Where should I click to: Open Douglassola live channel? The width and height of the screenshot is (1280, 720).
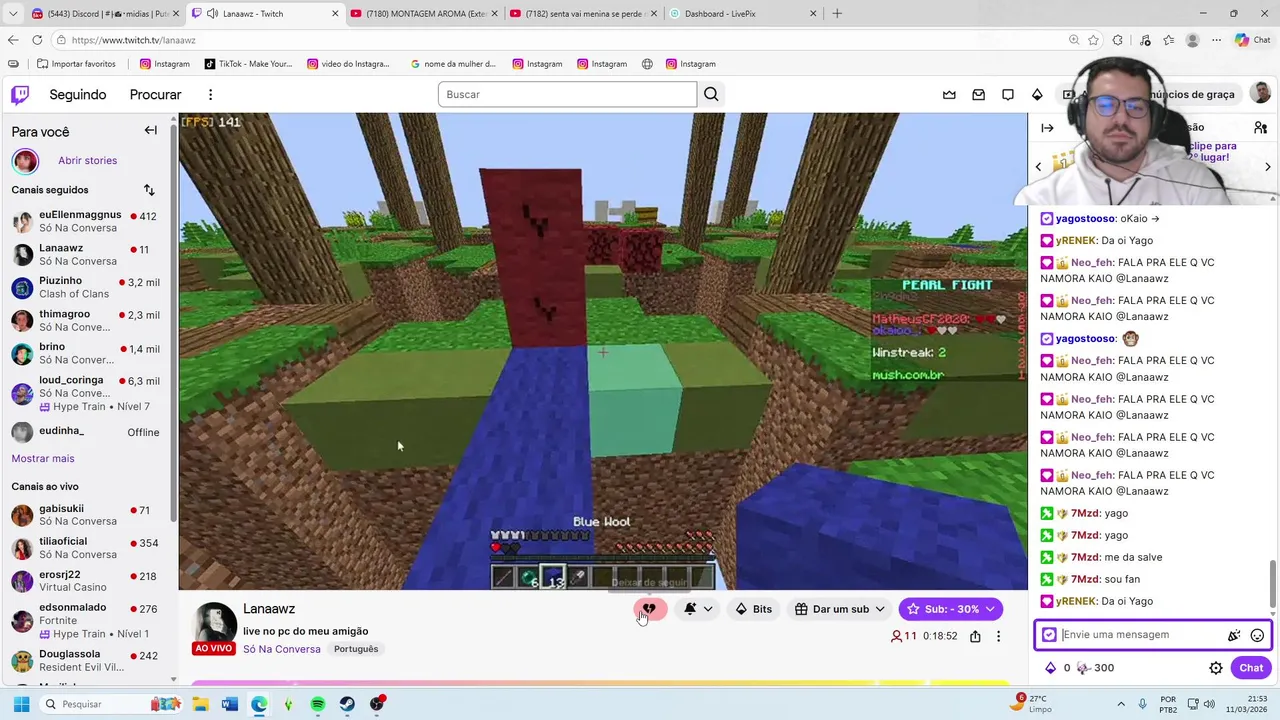click(85, 661)
